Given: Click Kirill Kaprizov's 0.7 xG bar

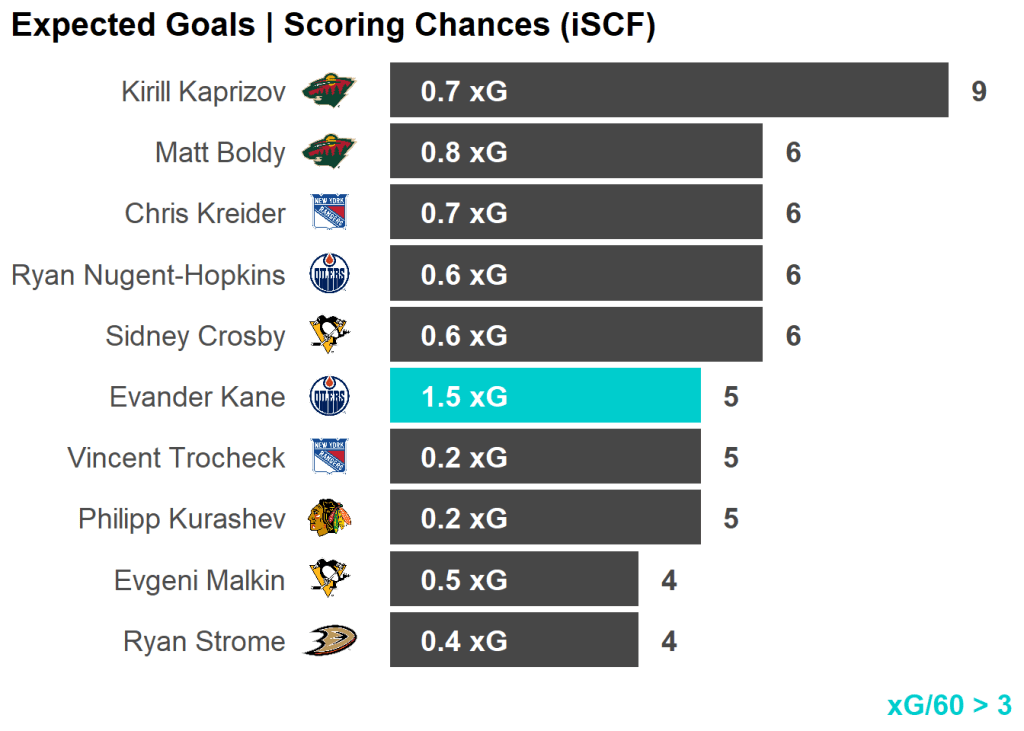Looking at the screenshot, I should click(668, 91).
